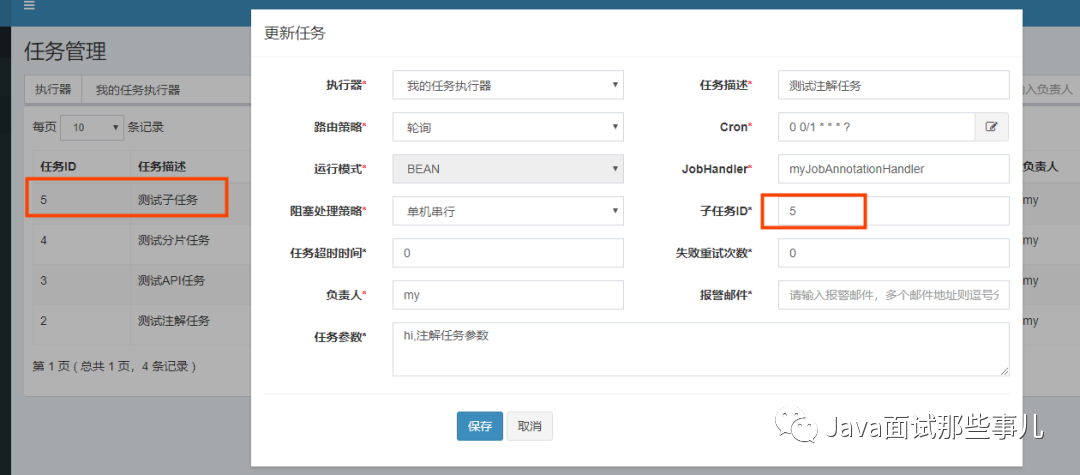Click the hamburger menu icon at top
Image resolution: width=1080 pixels, height=475 pixels.
point(29,5)
